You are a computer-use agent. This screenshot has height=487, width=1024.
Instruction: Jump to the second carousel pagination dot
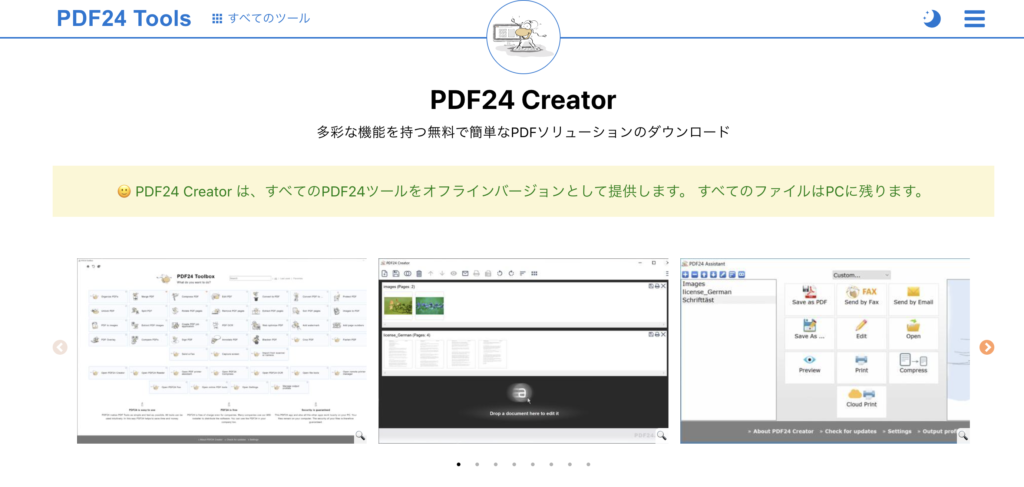click(477, 465)
